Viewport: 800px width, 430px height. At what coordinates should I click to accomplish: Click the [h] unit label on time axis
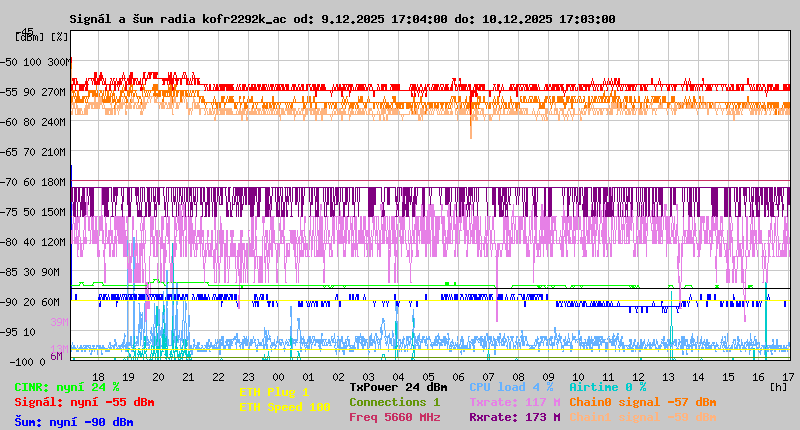(777, 385)
